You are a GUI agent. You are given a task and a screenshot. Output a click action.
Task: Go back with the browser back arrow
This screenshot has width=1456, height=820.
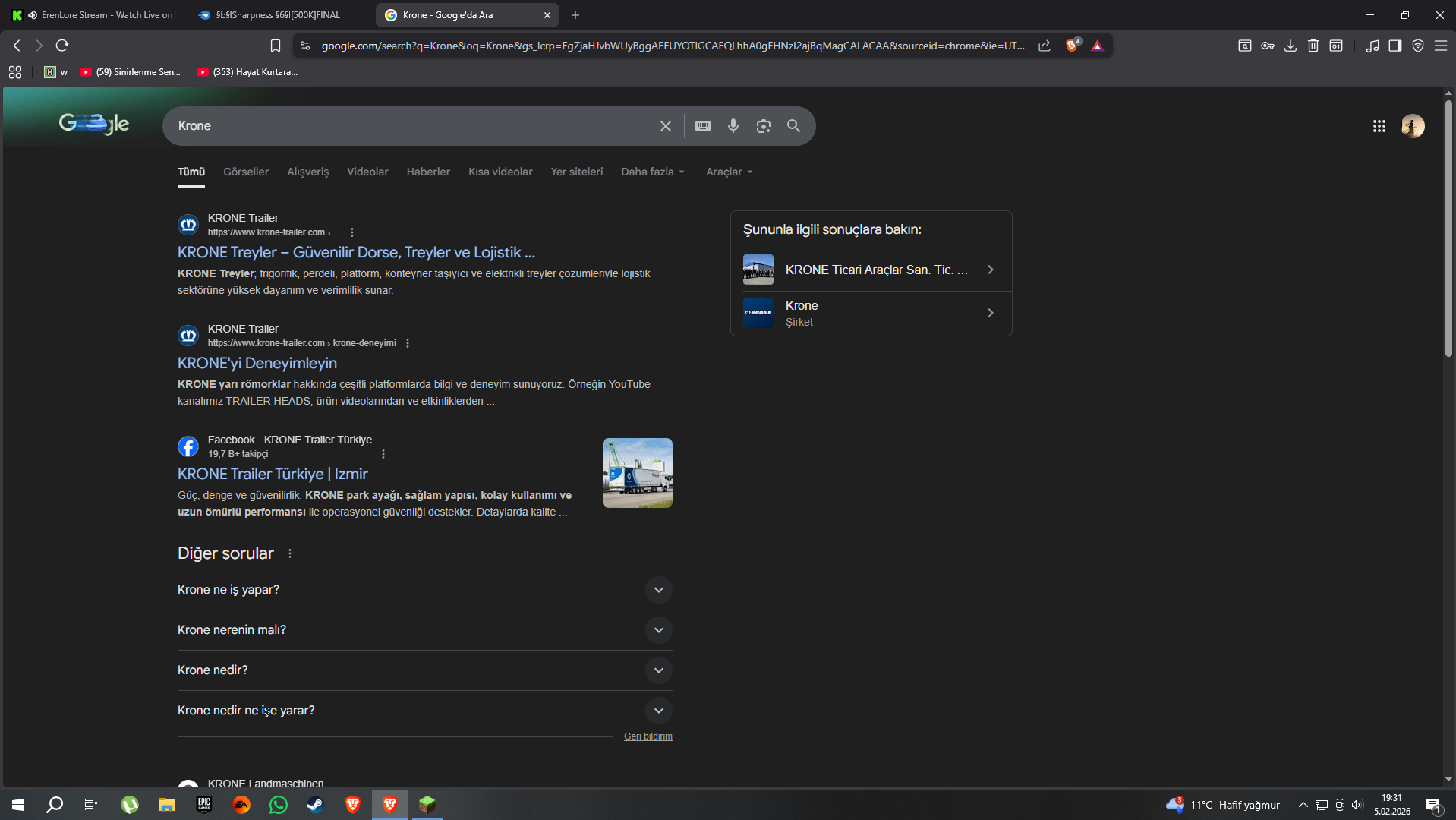[x=17, y=46]
